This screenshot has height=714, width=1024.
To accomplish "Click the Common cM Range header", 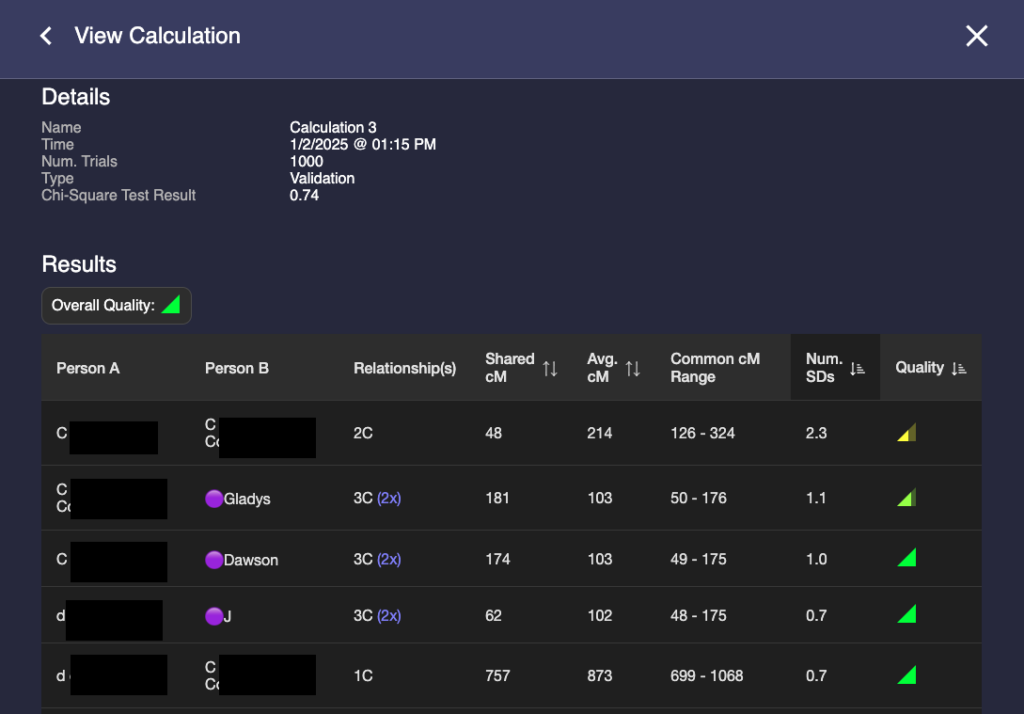I will coord(715,368).
